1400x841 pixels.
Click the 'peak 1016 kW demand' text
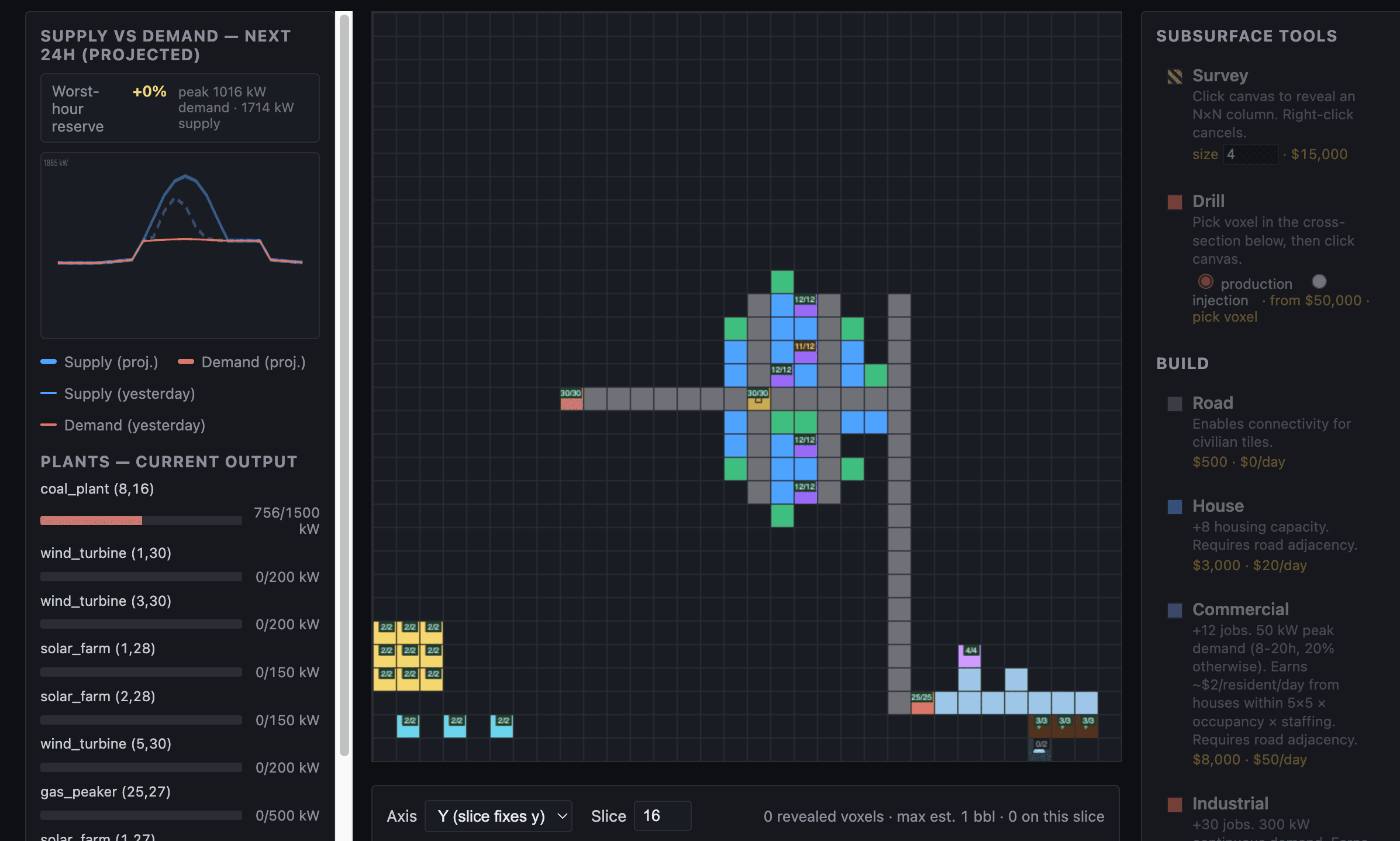[222, 99]
